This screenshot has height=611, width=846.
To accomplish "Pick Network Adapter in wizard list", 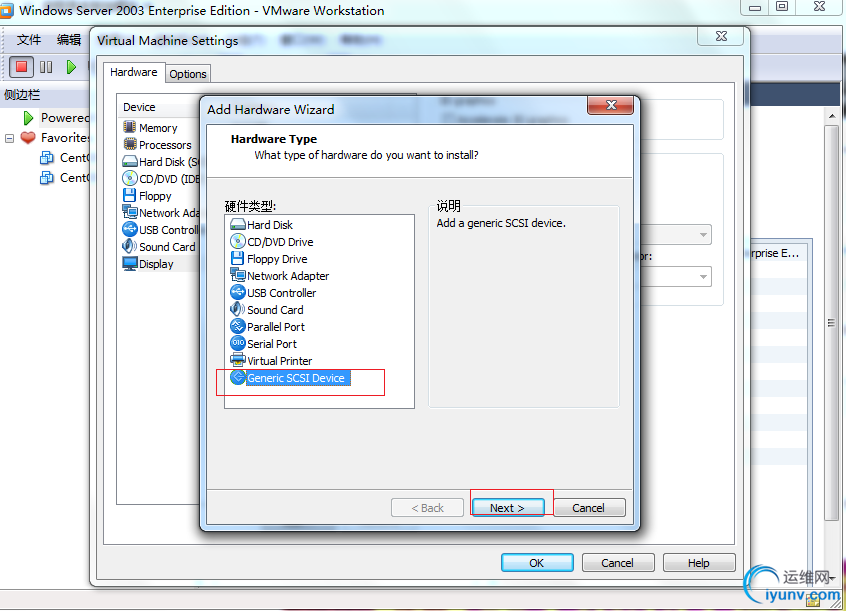I will 279,276.
